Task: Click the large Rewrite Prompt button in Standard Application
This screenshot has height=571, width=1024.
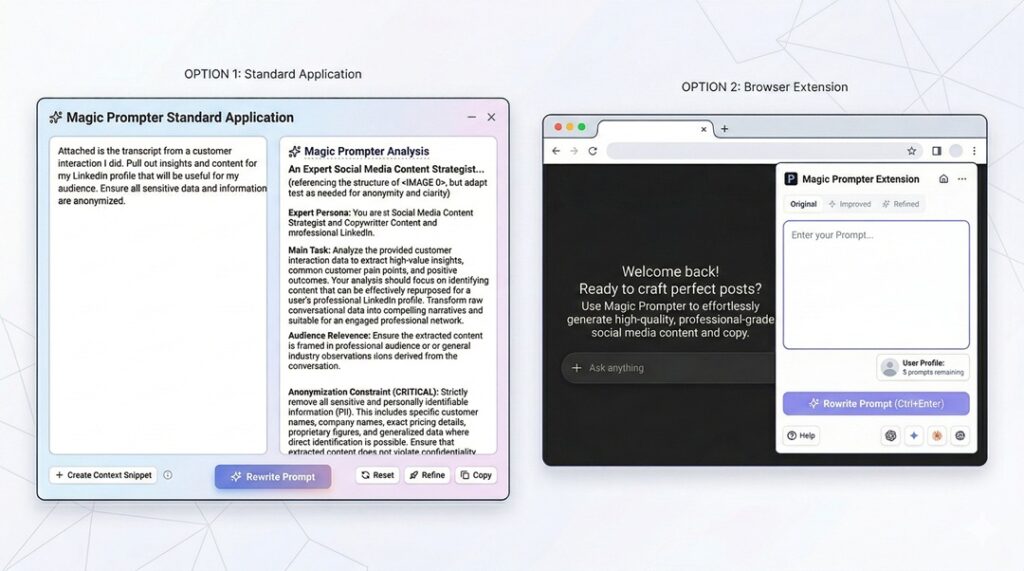Action: point(273,477)
